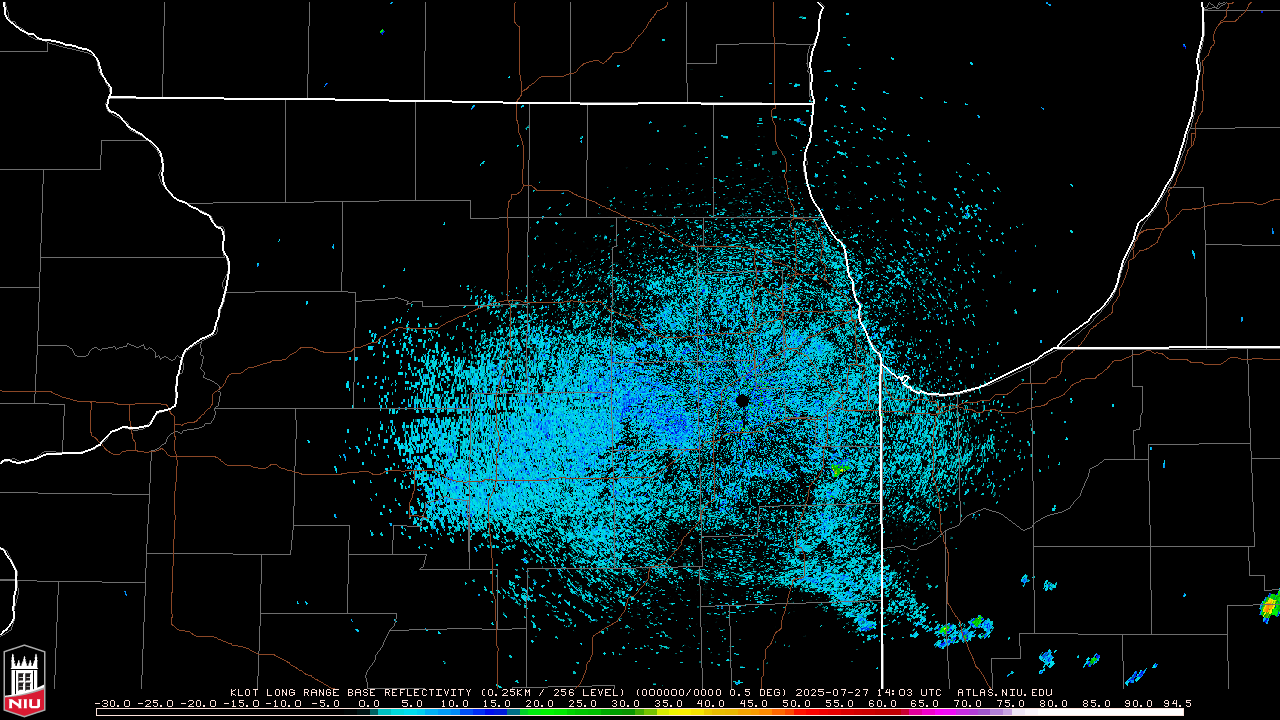
Task: Click the NIU castle logo
Action: [24, 682]
